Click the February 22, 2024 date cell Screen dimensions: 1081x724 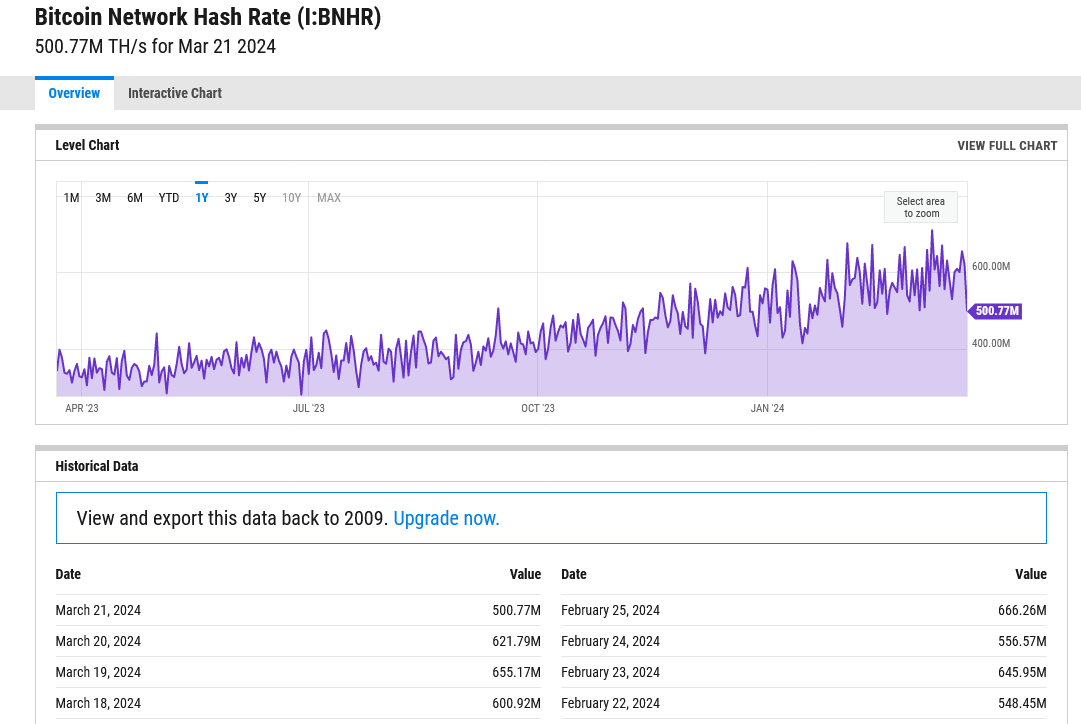click(610, 703)
